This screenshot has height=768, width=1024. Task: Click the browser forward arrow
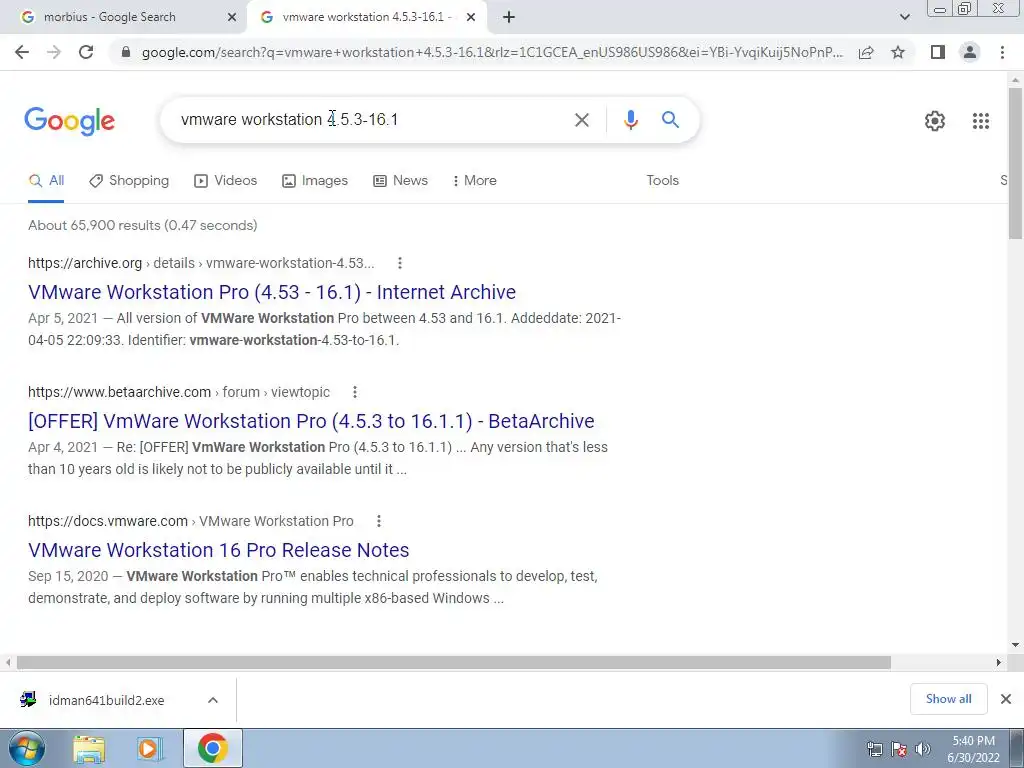tap(54, 52)
